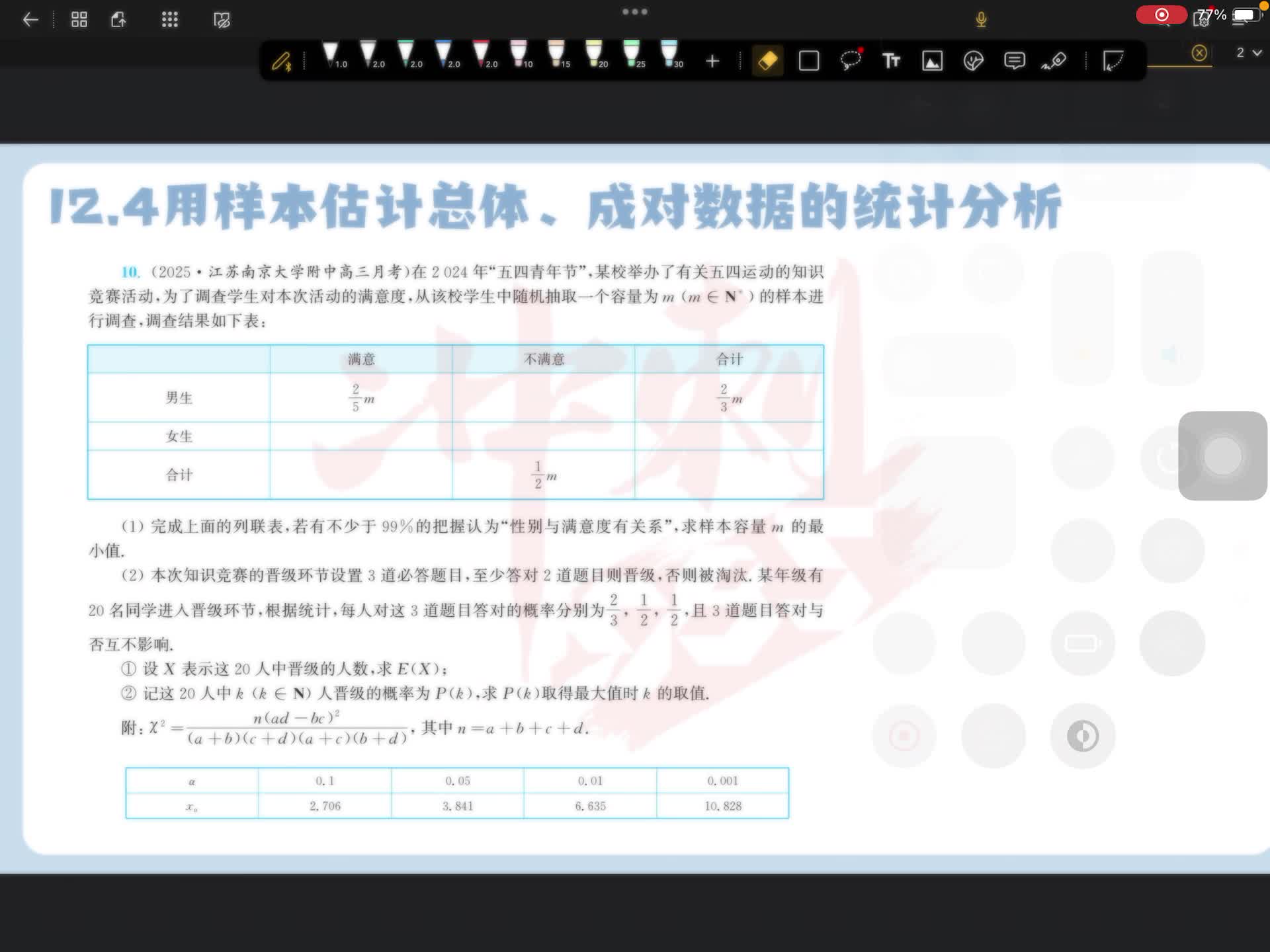The width and height of the screenshot is (1270, 952).
Task: Add a comment note
Action: point(1014,61)
